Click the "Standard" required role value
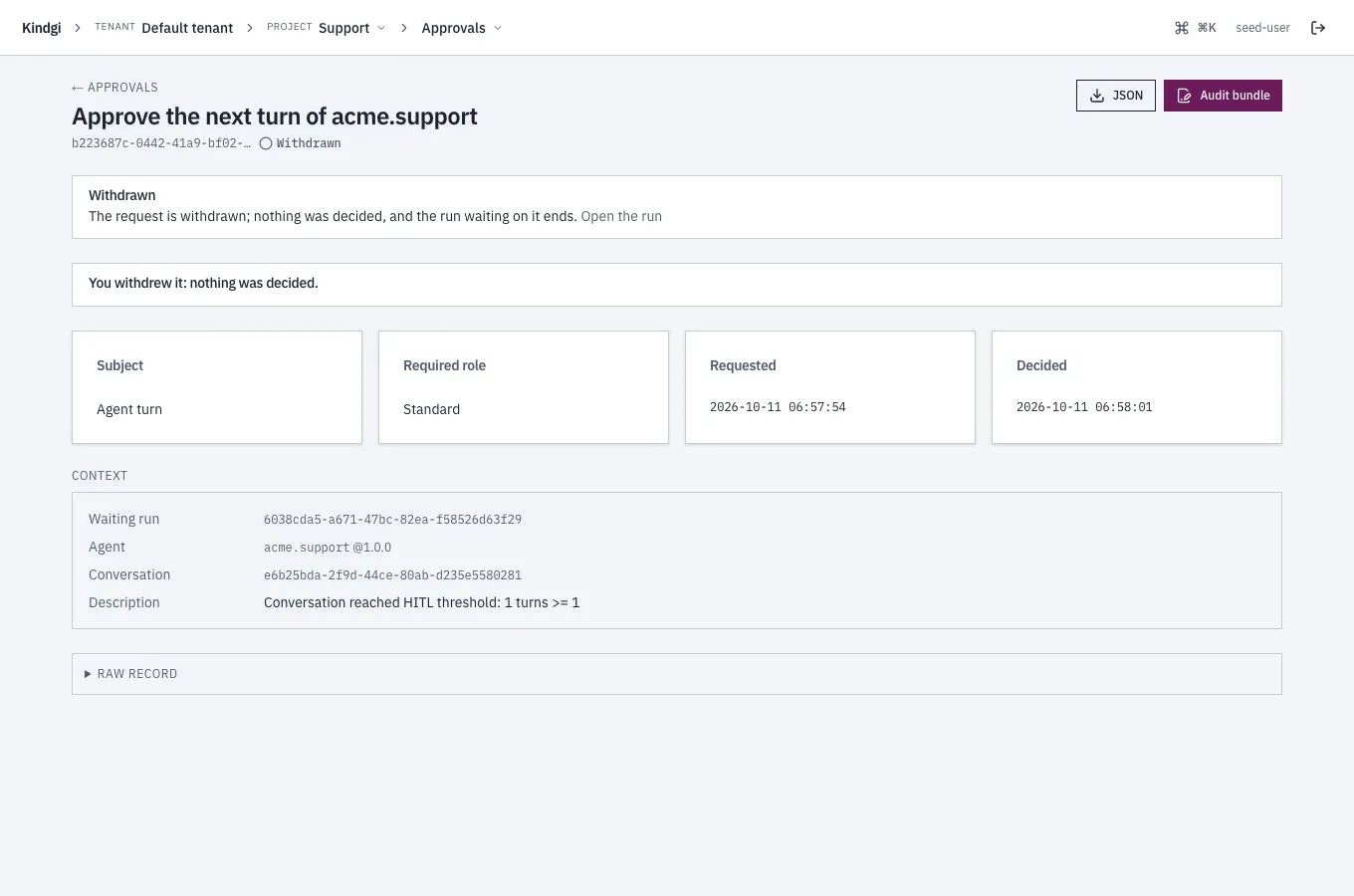The height and width of the screenshot is (896, 1354). click(x=431, y=409)
